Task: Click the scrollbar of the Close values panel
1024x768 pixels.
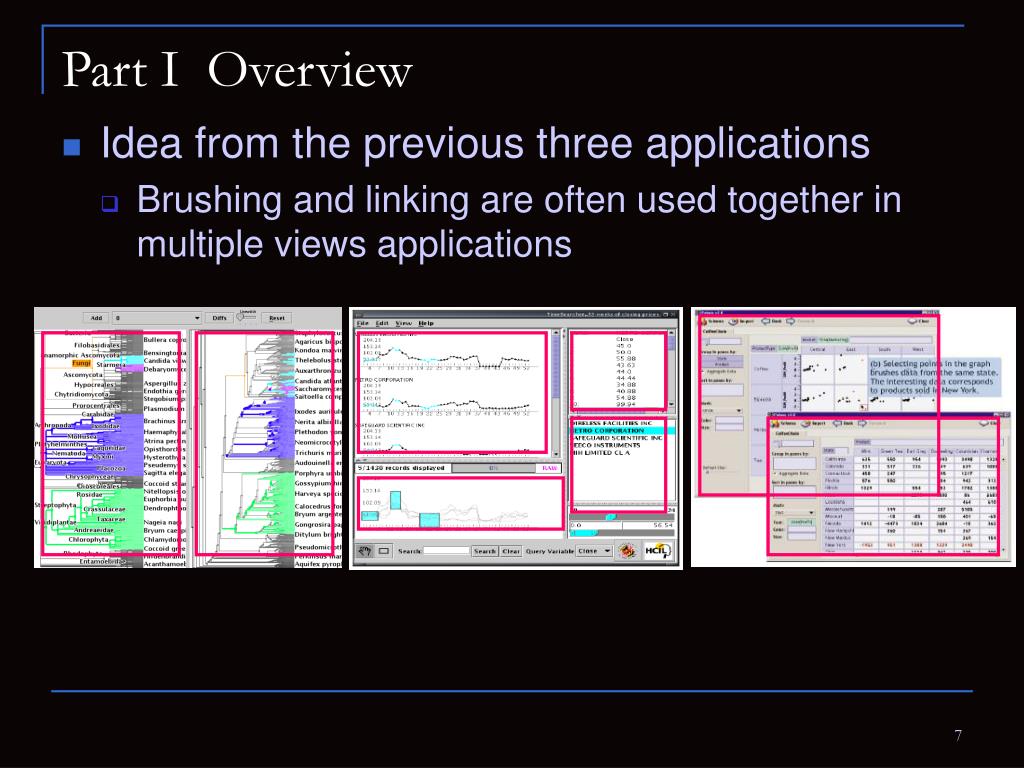Action: (671, 369)
